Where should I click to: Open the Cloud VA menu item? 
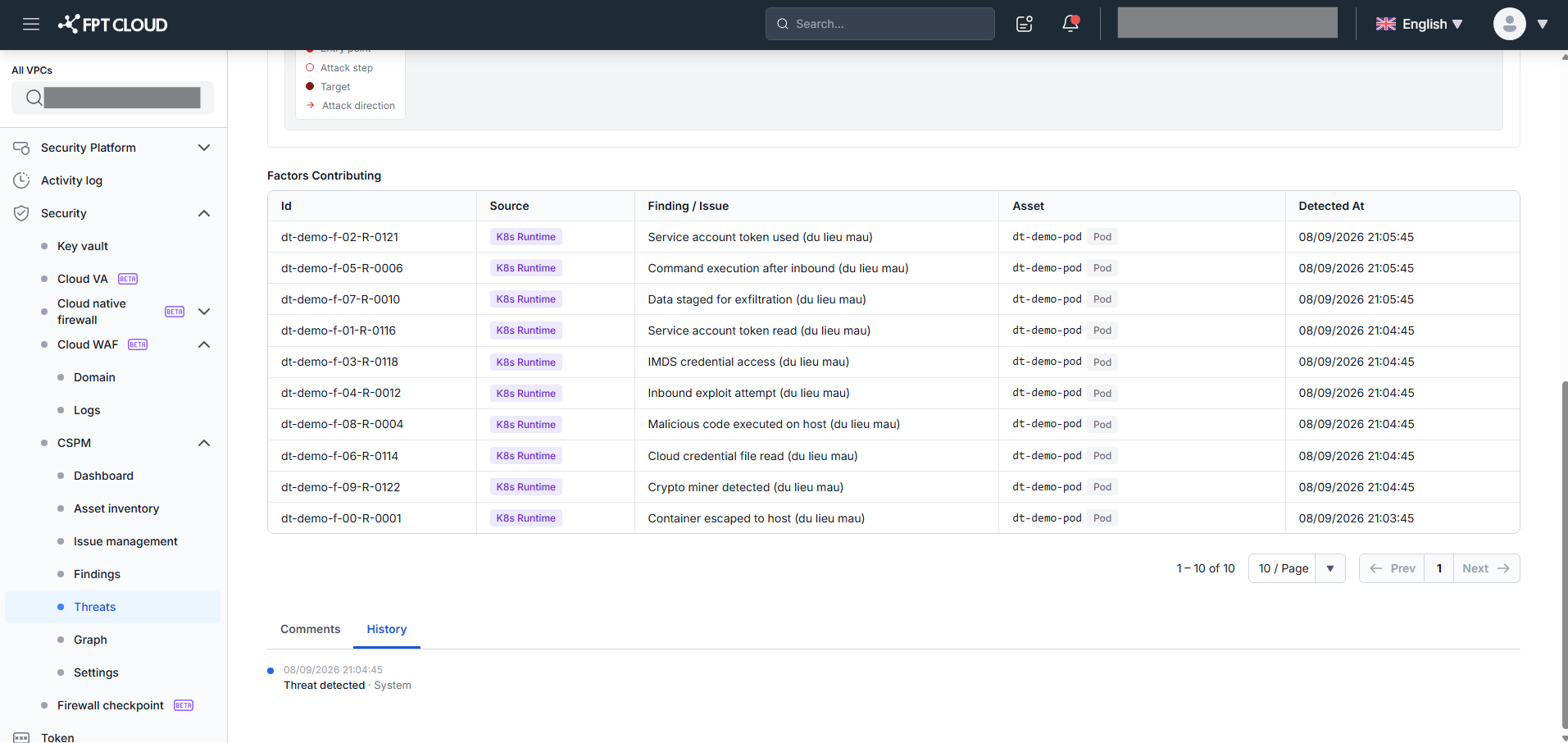[x=83, y=279]
